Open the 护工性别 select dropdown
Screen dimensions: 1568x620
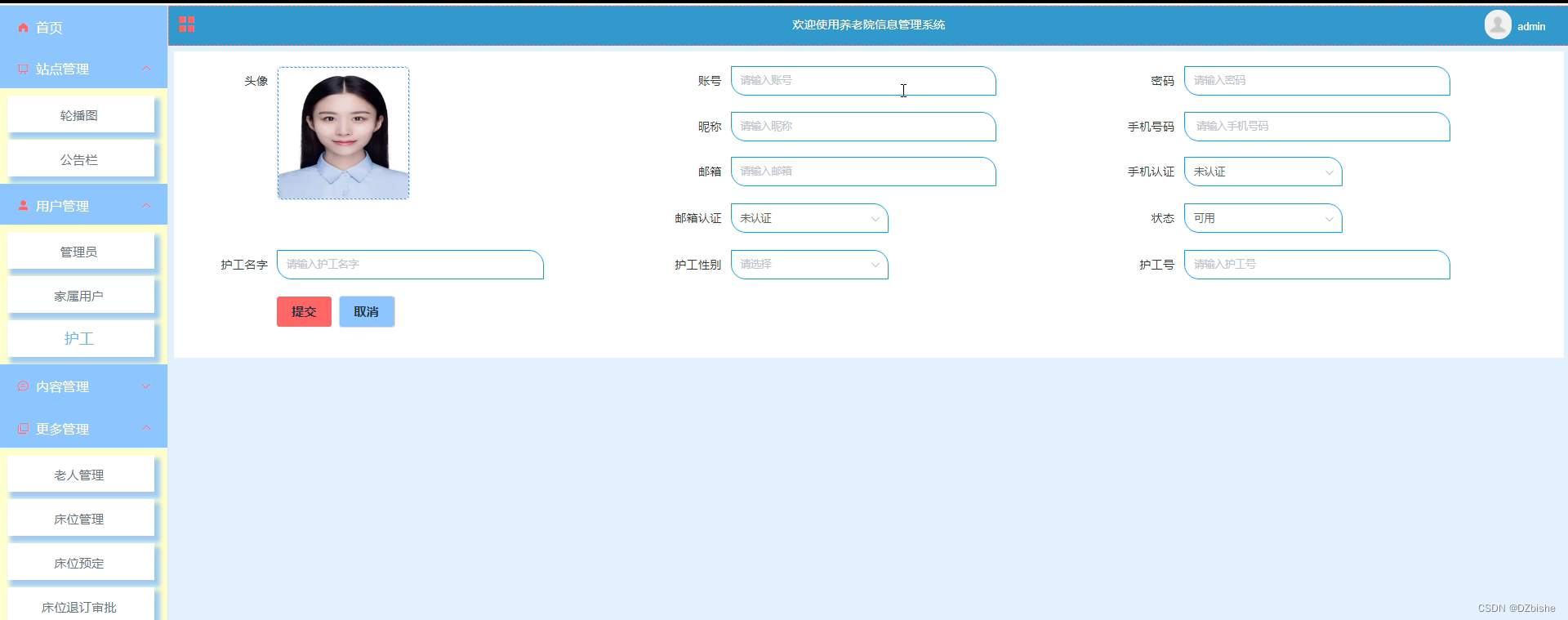pos(809,265)
